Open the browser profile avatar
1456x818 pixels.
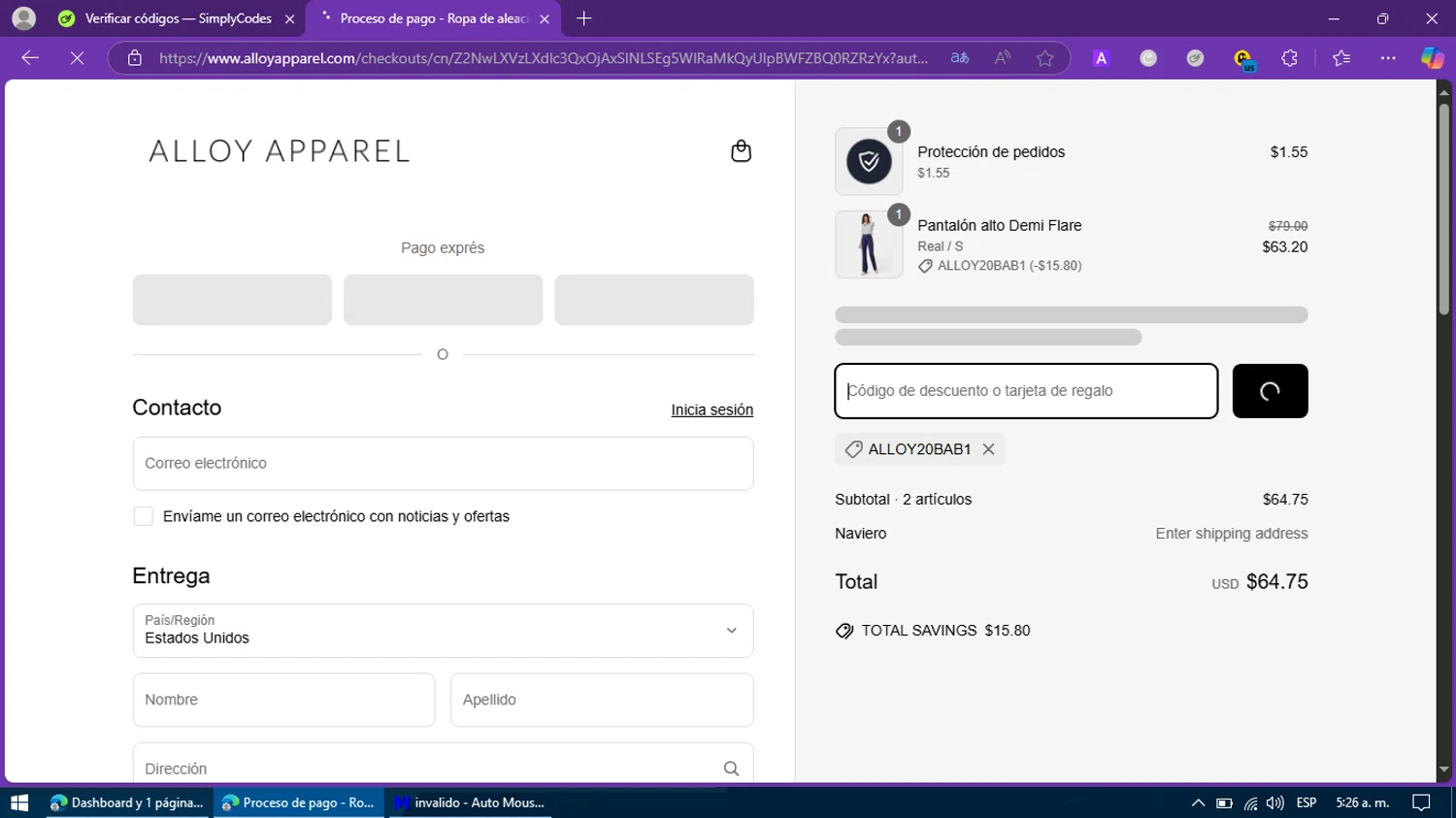pyautogui.click(x=23, y=18)
